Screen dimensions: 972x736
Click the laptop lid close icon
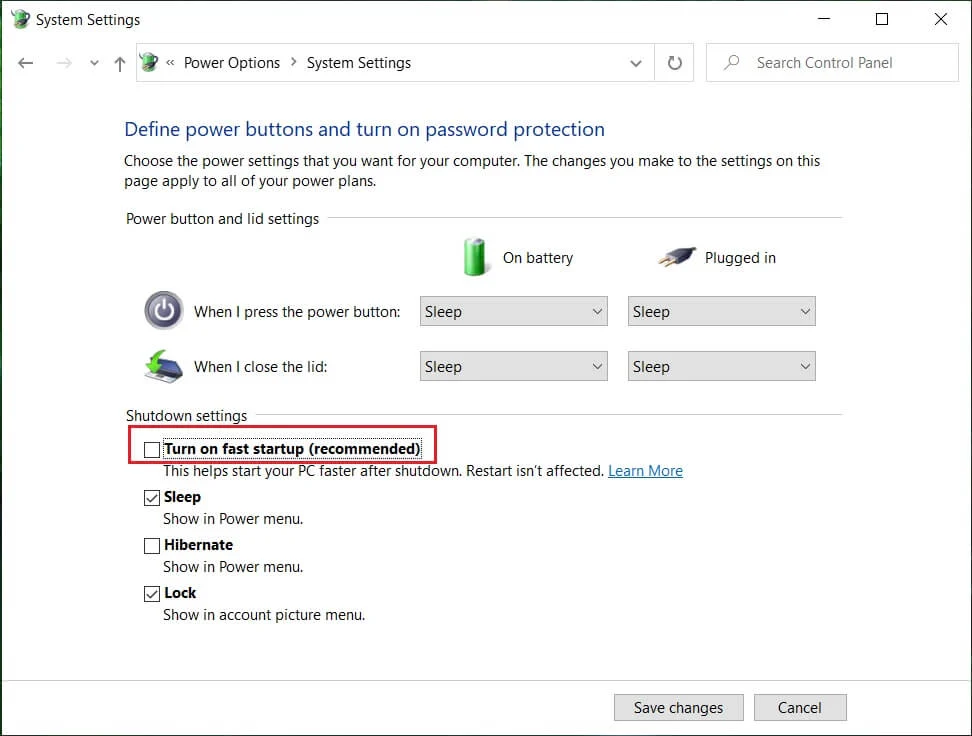[163, 366]
